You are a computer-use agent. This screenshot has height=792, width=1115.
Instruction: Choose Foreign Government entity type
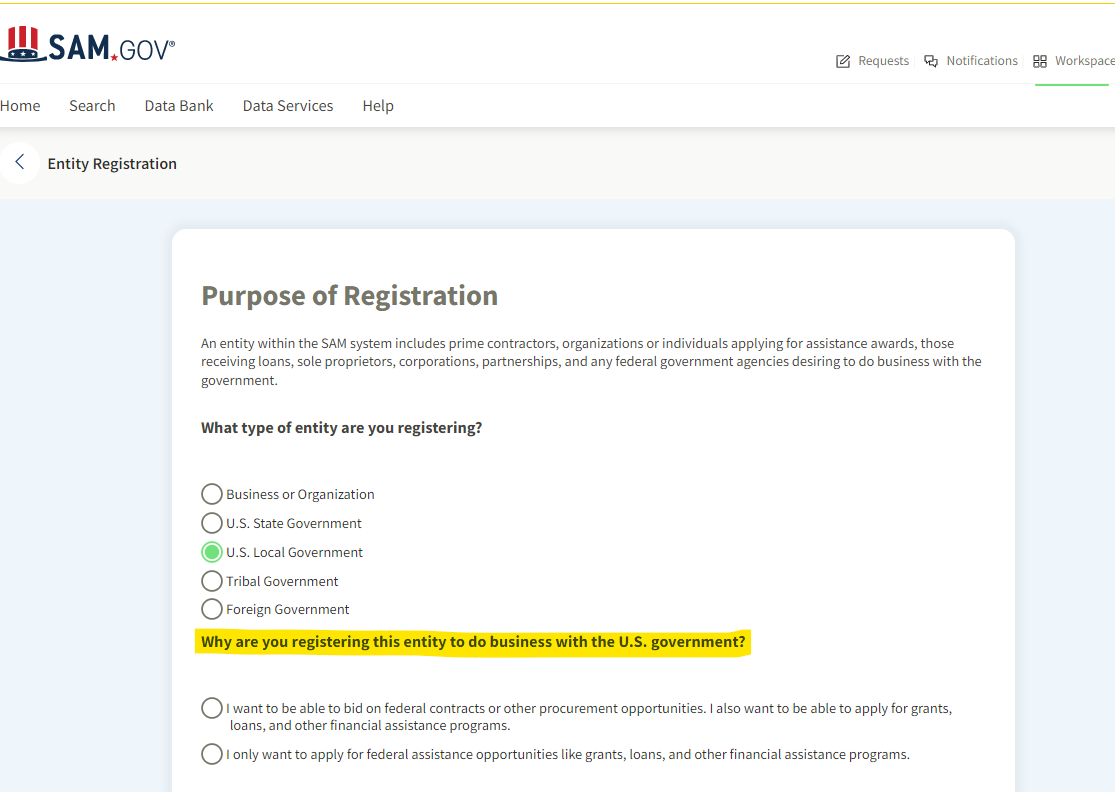212,609
